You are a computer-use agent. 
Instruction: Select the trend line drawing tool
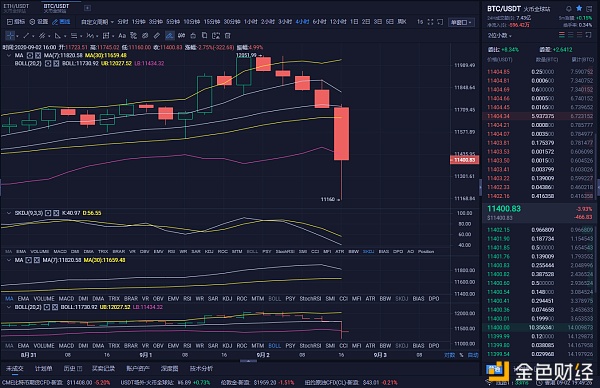(x=26, y=36)
